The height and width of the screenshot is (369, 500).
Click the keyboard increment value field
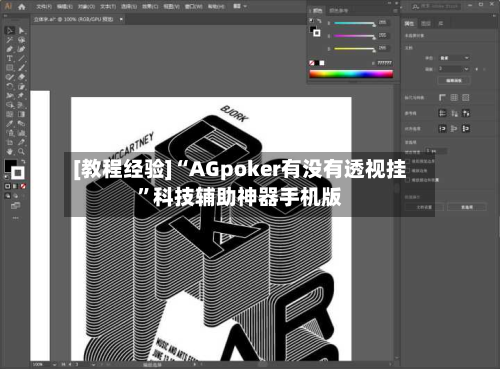pos(436,151)
